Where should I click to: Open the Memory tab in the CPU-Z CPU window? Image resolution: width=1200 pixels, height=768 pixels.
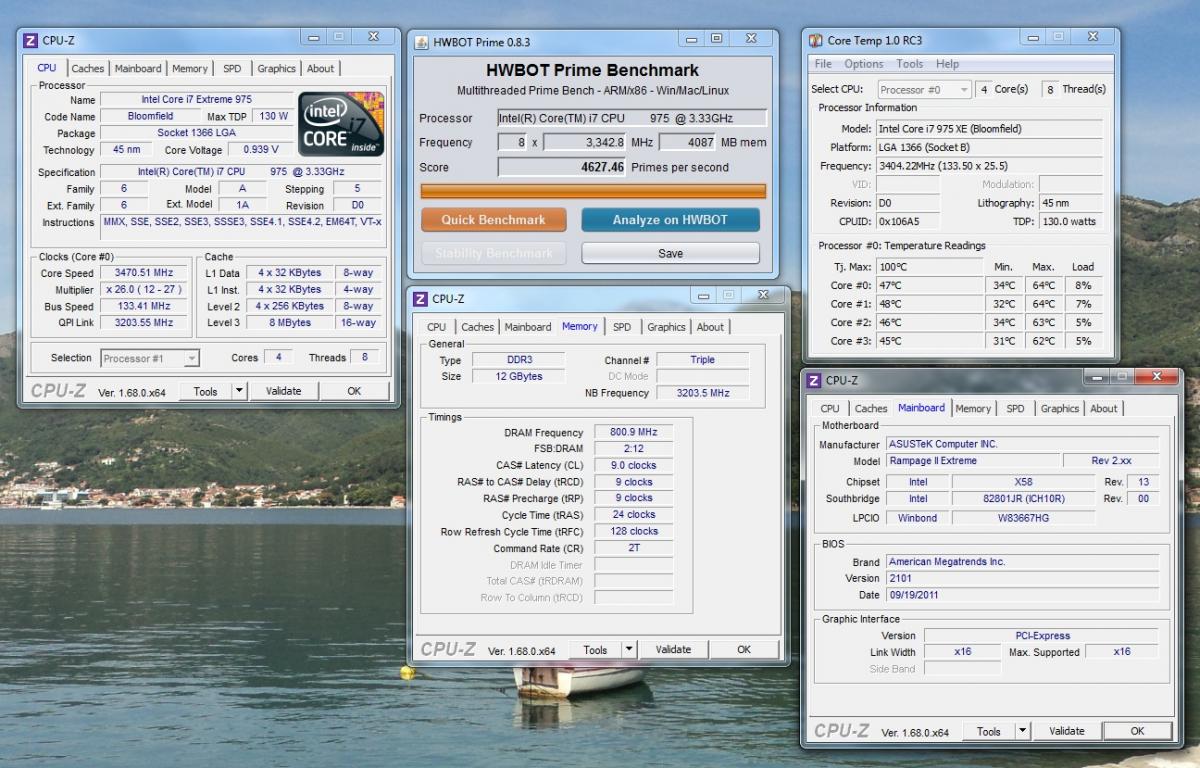click(x=190, y=69)
